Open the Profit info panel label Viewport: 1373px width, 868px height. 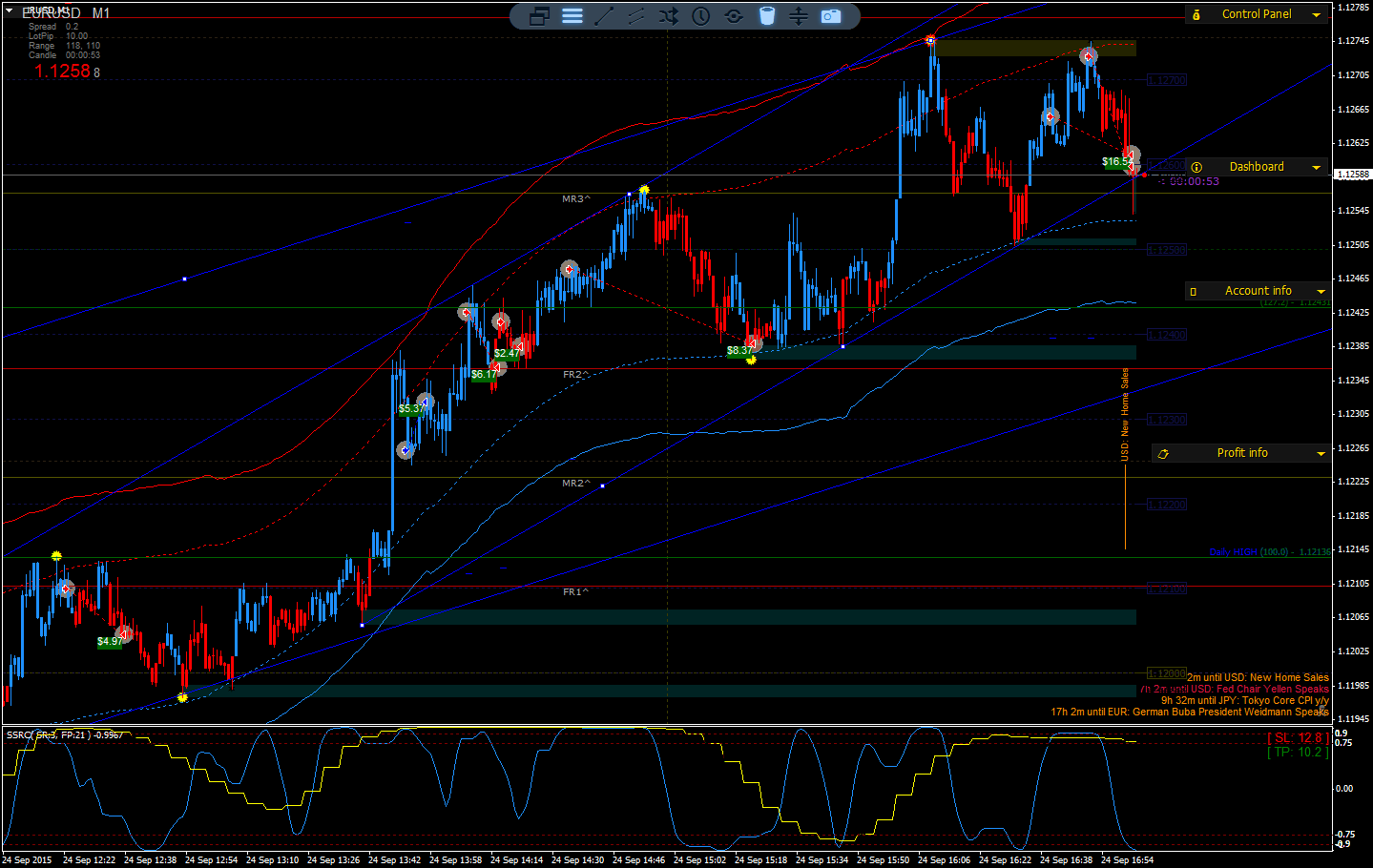[1242, 453]
